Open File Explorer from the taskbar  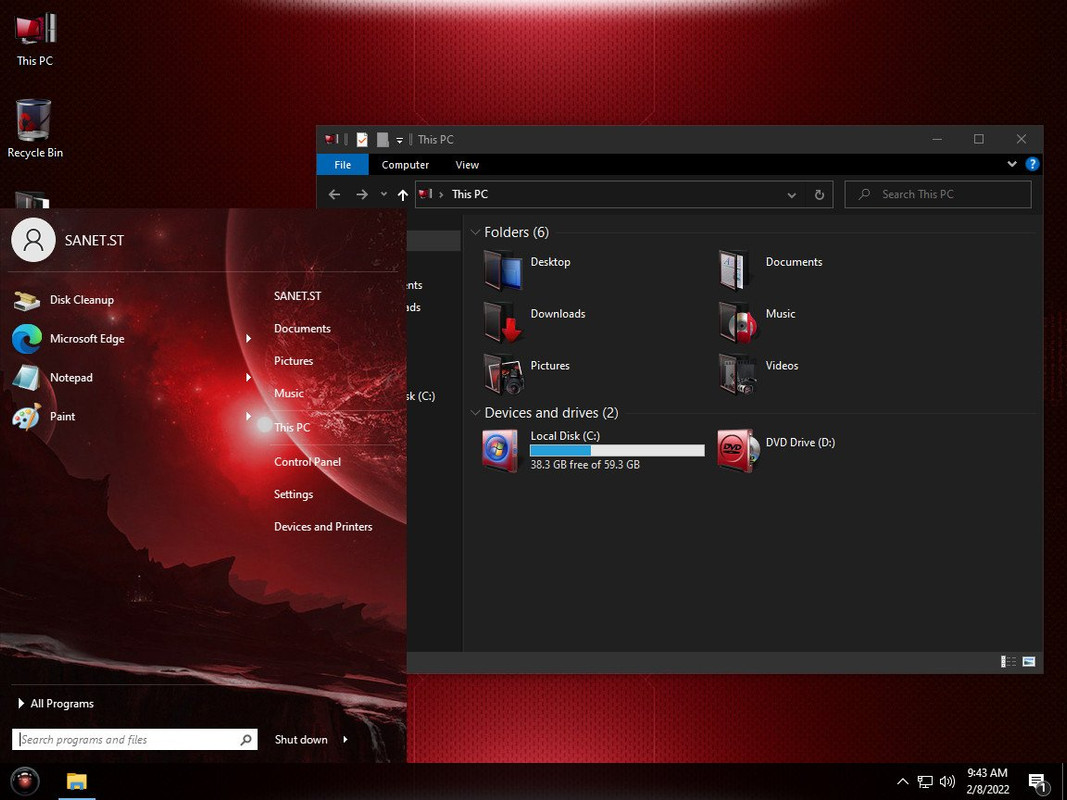tap(76, 781)
